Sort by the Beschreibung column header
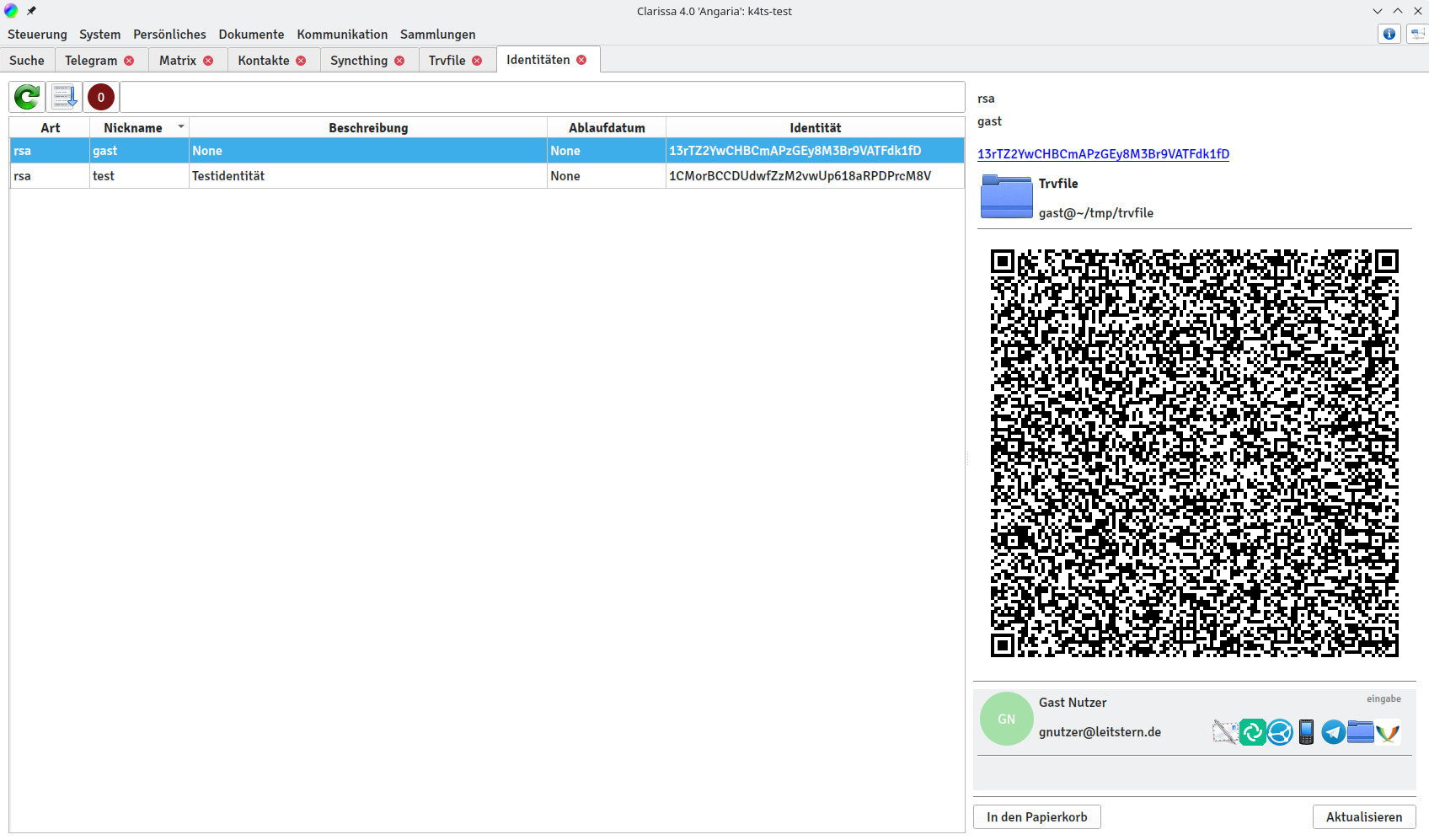This screenshot has width=1429, height=840. pos(368,128)
